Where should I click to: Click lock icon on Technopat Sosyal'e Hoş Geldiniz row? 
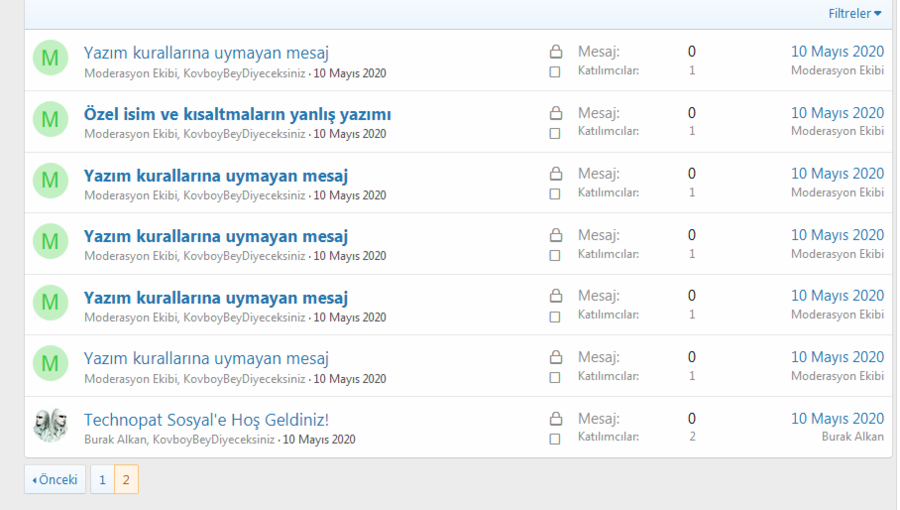click(555, 419)
